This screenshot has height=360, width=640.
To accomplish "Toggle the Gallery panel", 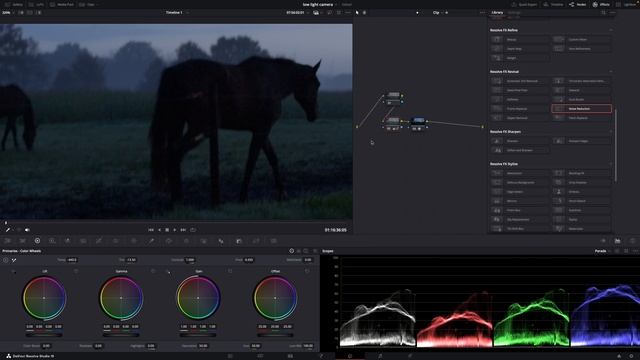I will pos(13,4).
